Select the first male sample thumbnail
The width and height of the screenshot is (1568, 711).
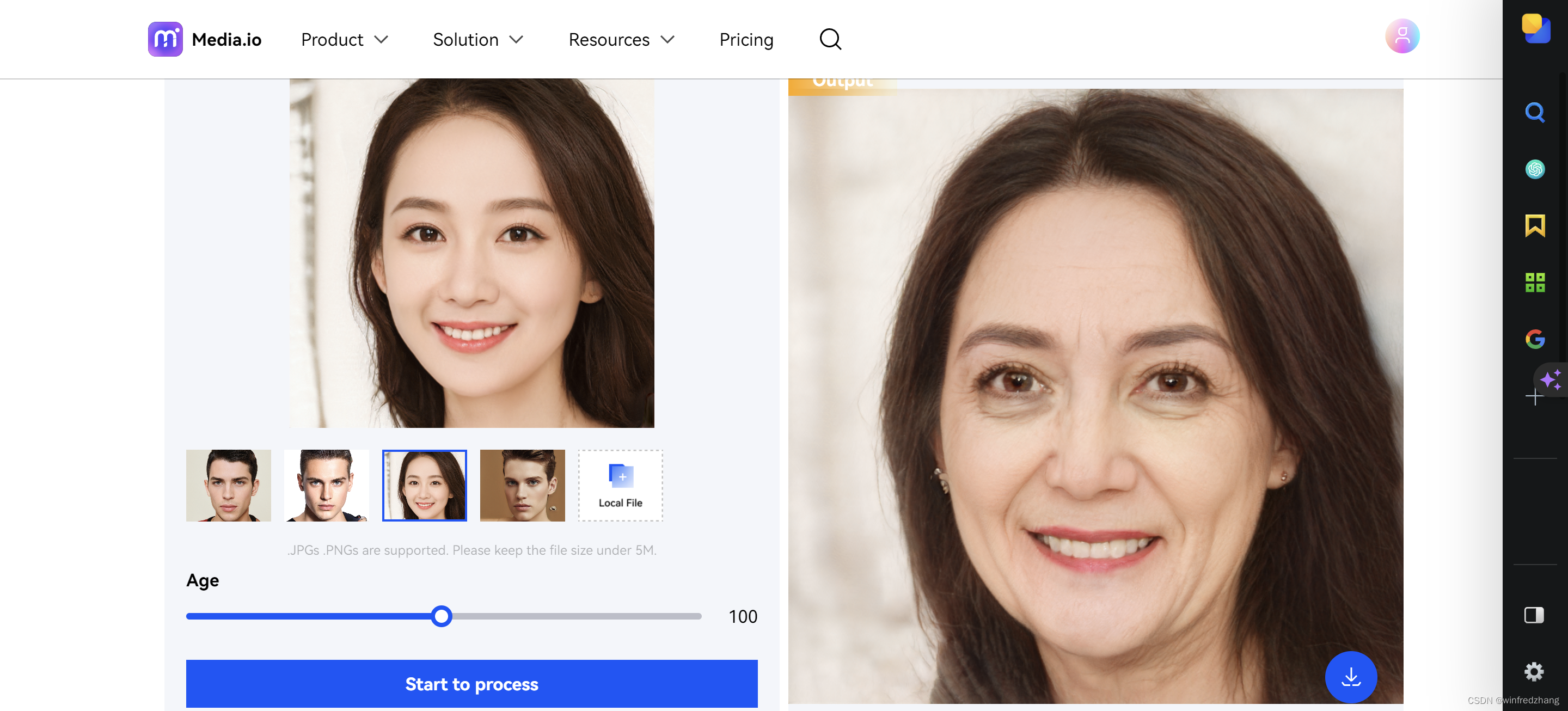[228, 485]
